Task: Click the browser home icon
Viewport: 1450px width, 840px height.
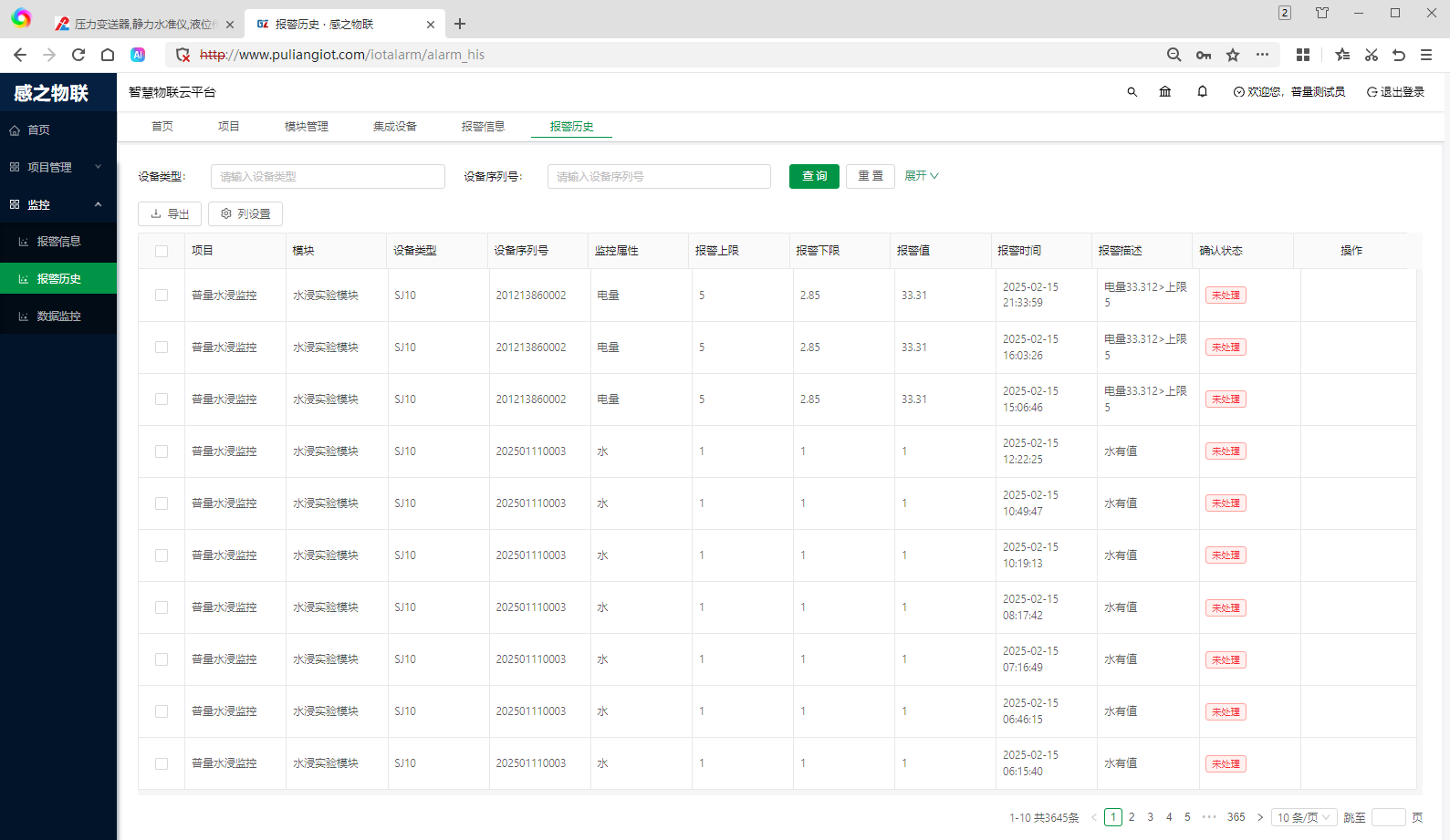Action: (x=108, y=55)
